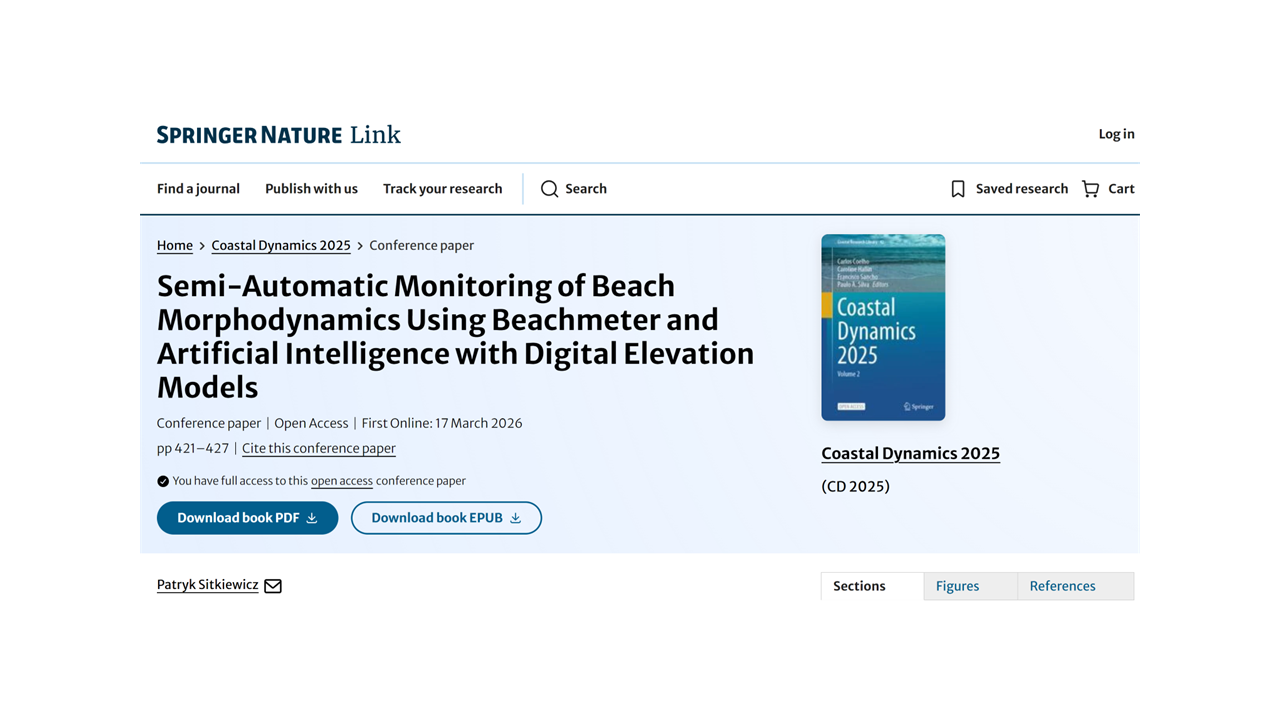Click the Springer Nature Link logo
This screenshot has width=1280, height=720.
278,135
